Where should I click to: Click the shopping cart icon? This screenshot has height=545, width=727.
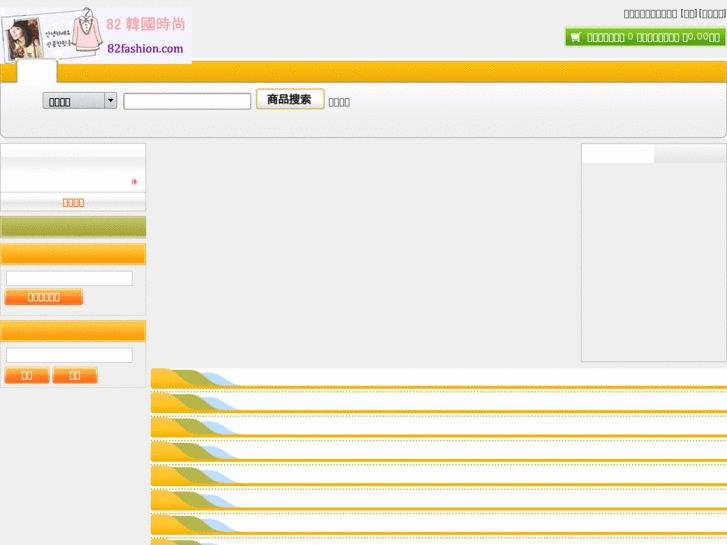575,37
